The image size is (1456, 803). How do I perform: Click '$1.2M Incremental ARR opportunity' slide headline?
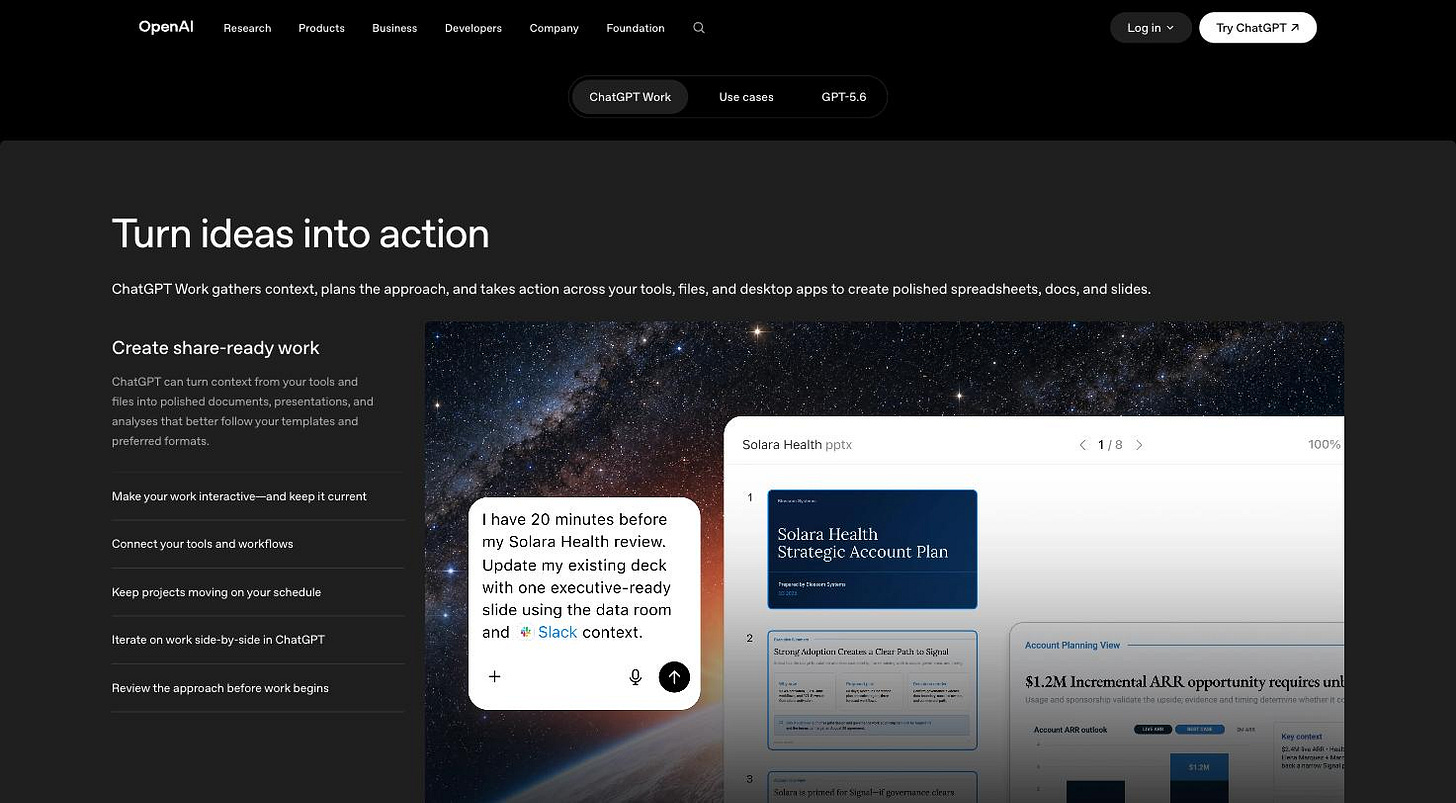pyautogui.click(x=1184, y=682)
